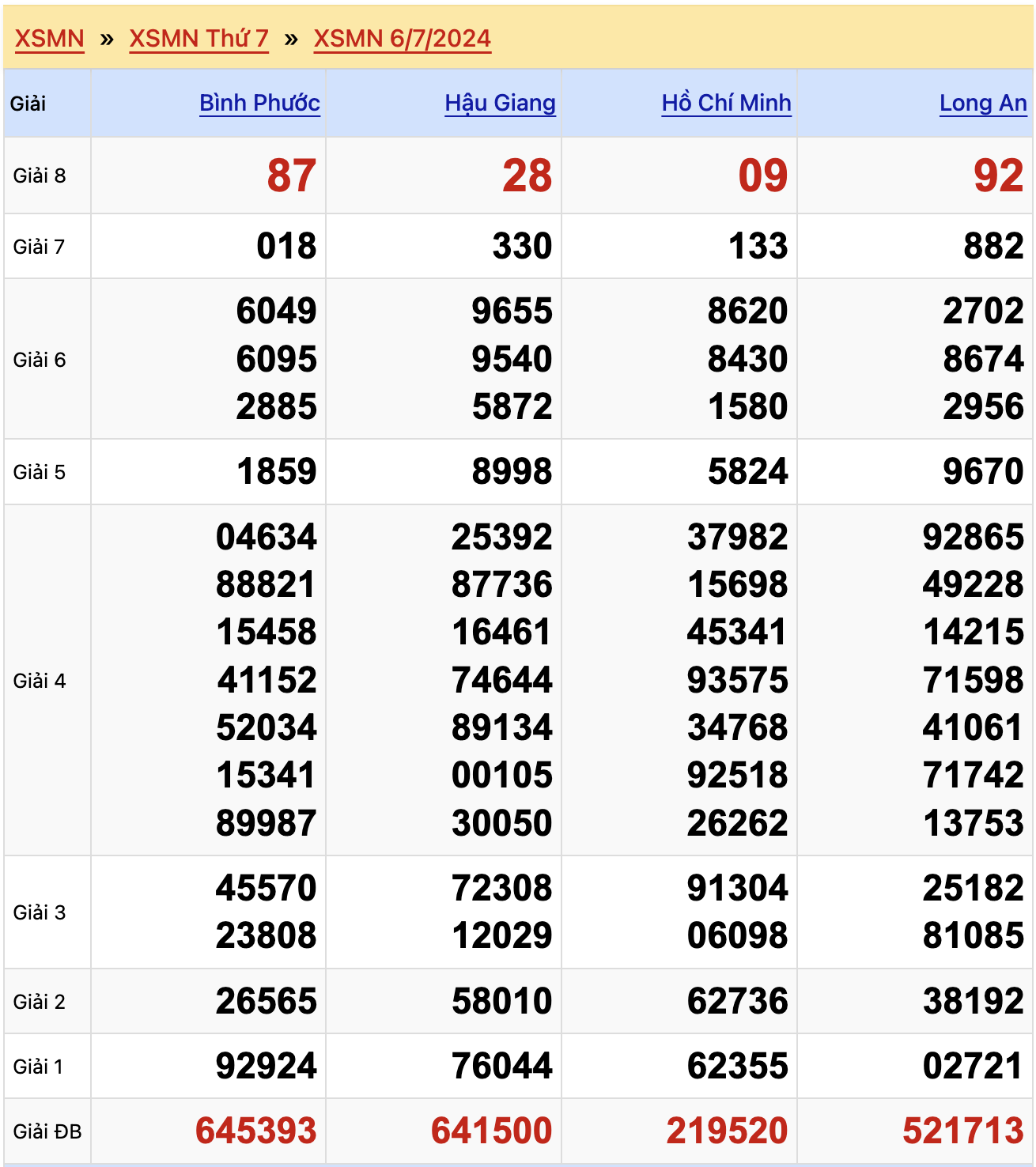Click Giải 2 number 62736

[737, 1001]
